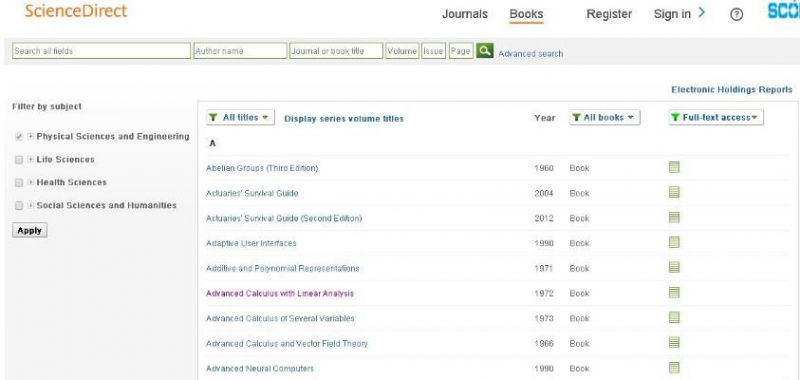Click full-text icon for Advanced Neural Computers

pyautogui.click(x=674, y=367)
